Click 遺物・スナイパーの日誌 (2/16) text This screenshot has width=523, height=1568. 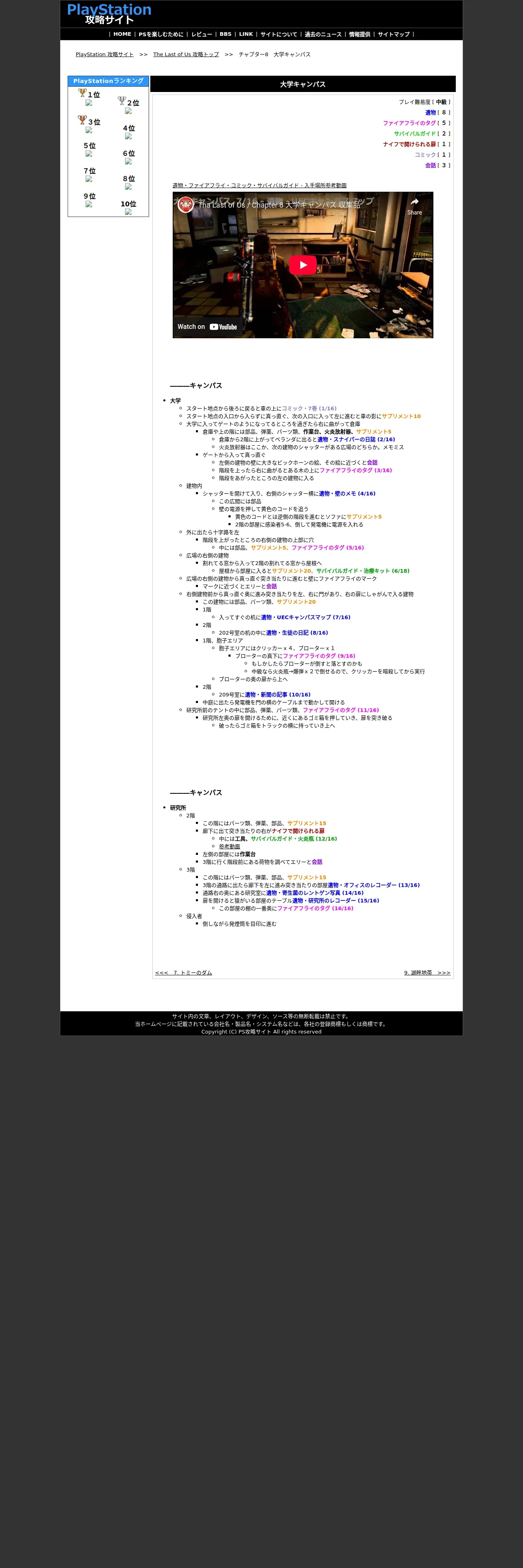tap(356, 440)
